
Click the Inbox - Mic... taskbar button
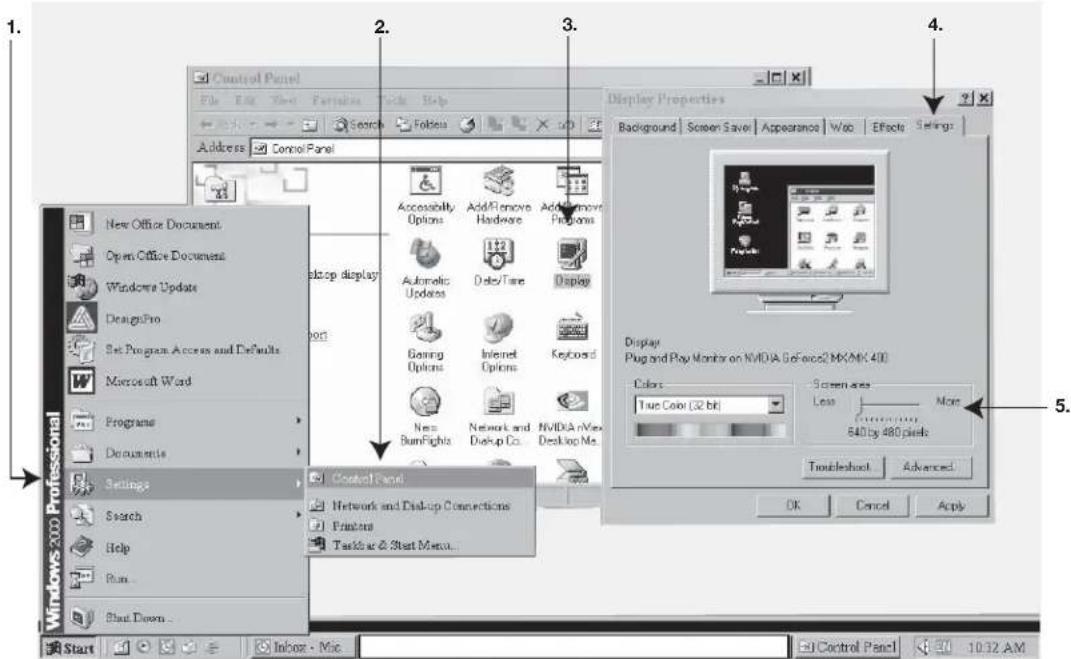(x=304, y=646)
